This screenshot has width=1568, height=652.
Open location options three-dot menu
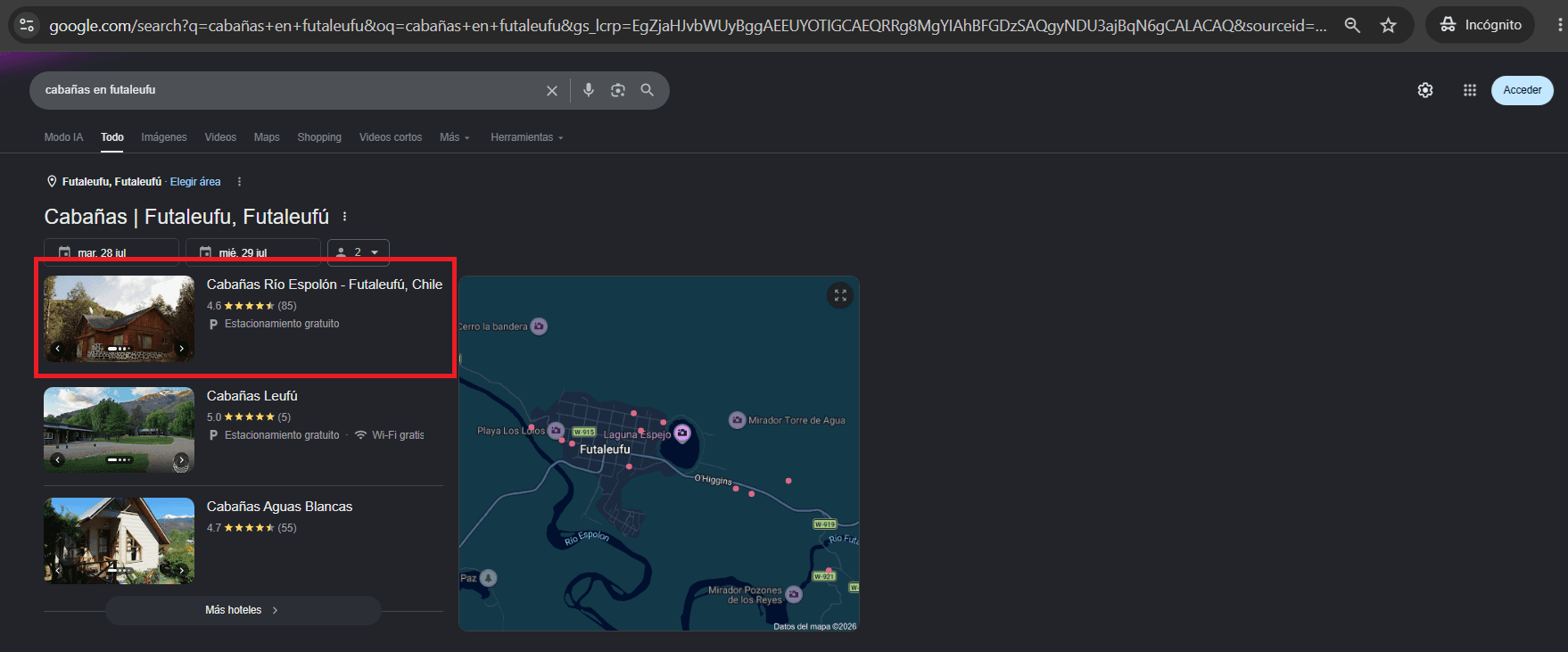pos(239,182)
